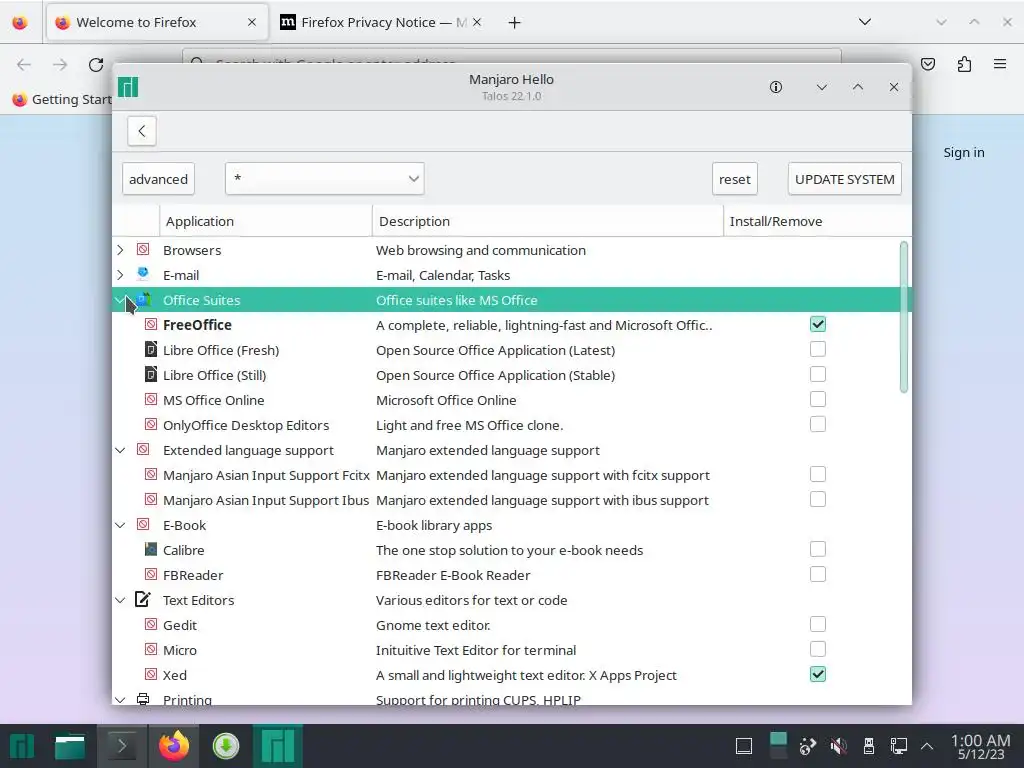
Task: Open the Firefox list all tabs dropdown
Action: [865, 22]
